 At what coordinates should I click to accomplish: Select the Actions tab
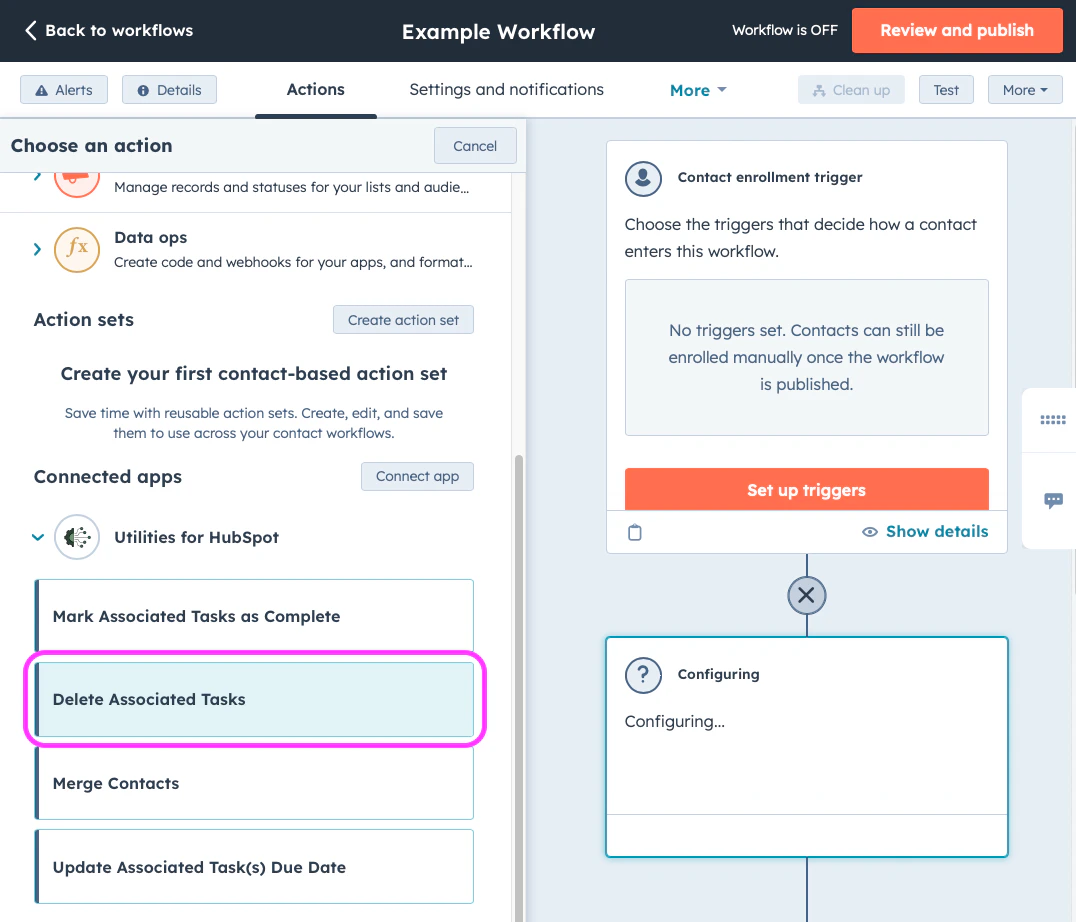pyautogui.click(x=315, y=90)
